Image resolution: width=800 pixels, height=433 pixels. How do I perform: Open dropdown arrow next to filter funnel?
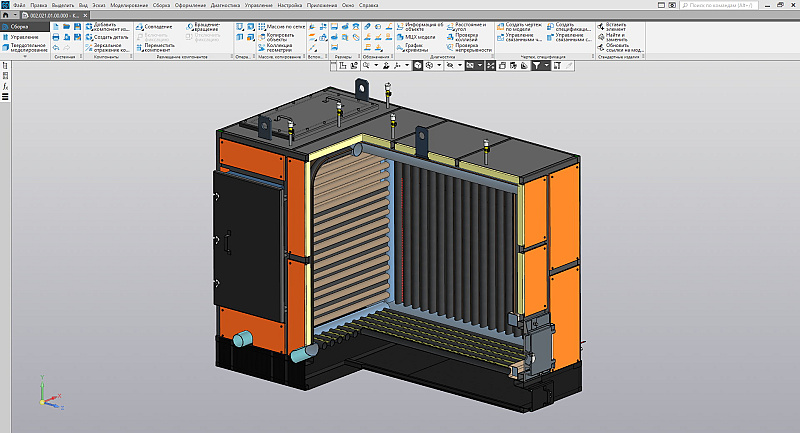(545, 65)
